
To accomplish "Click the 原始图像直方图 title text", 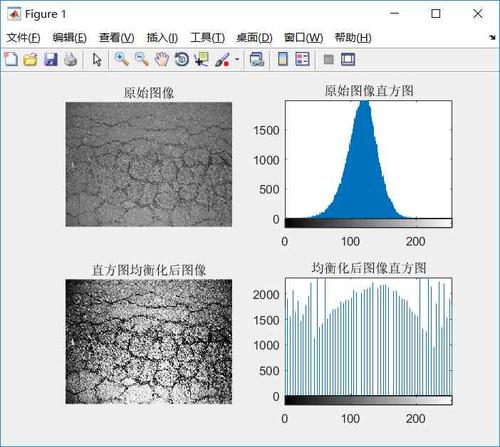I will (369, 90).
